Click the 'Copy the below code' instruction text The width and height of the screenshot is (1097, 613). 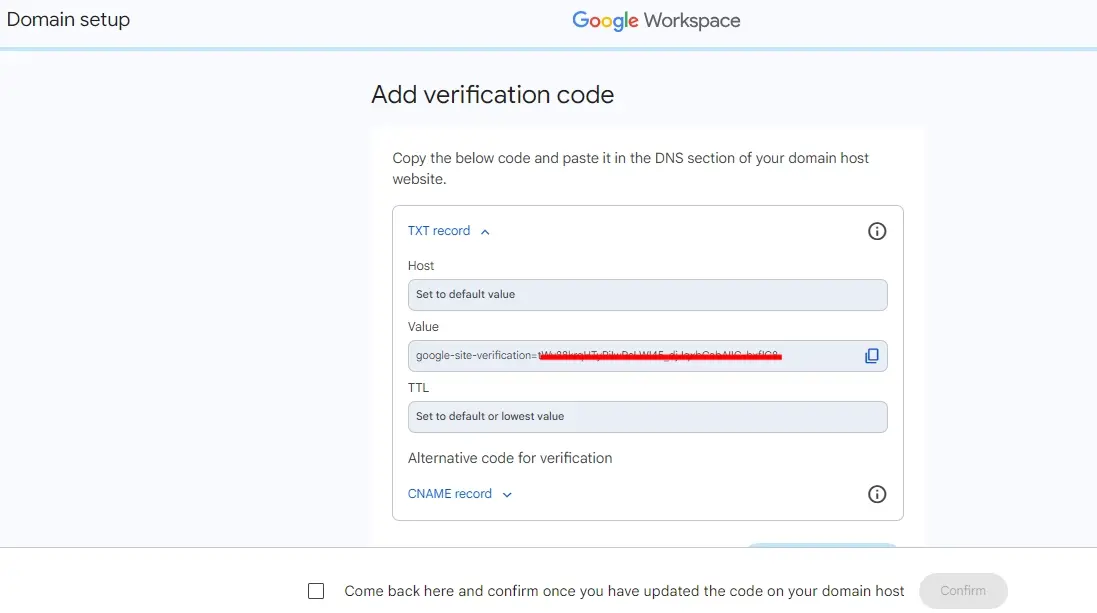630,169
